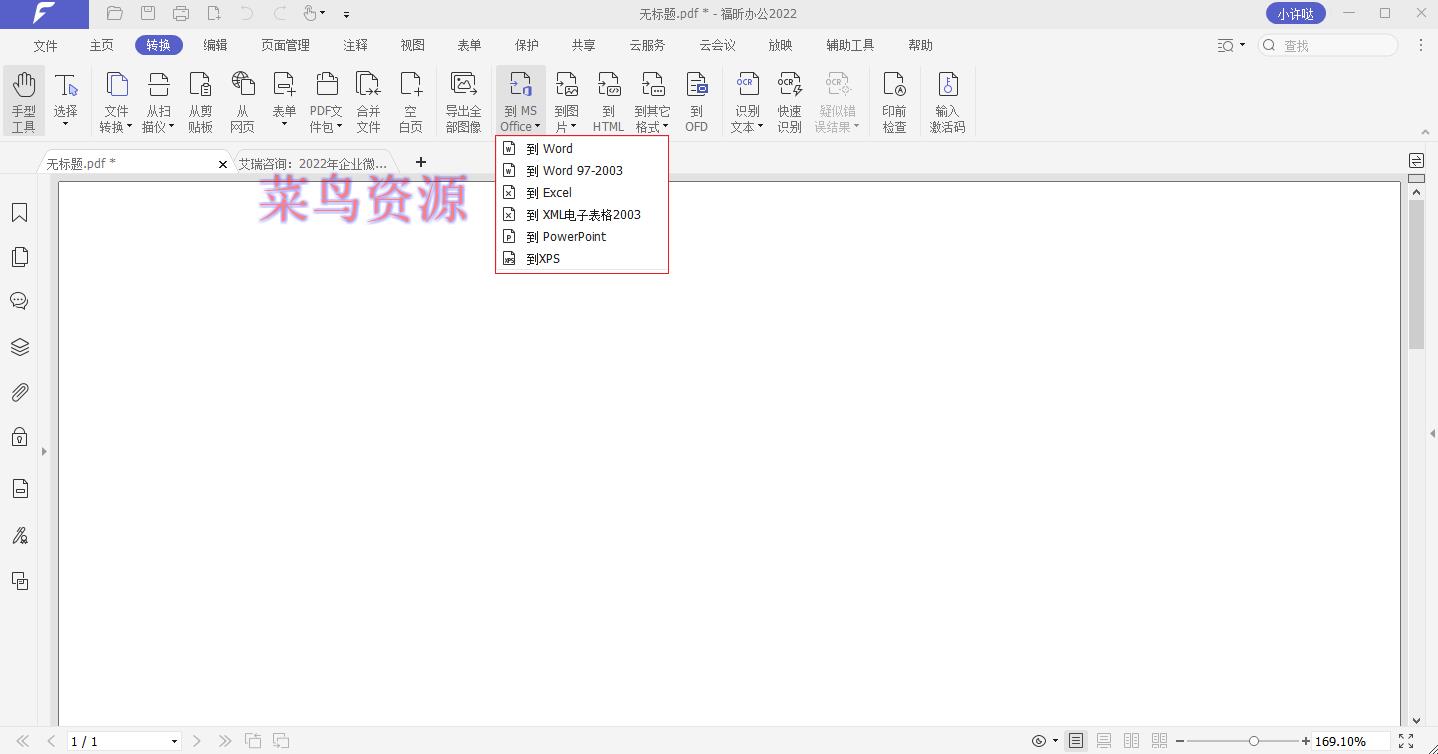Open the 输入激活码 activation tool

tap(947, 100)
